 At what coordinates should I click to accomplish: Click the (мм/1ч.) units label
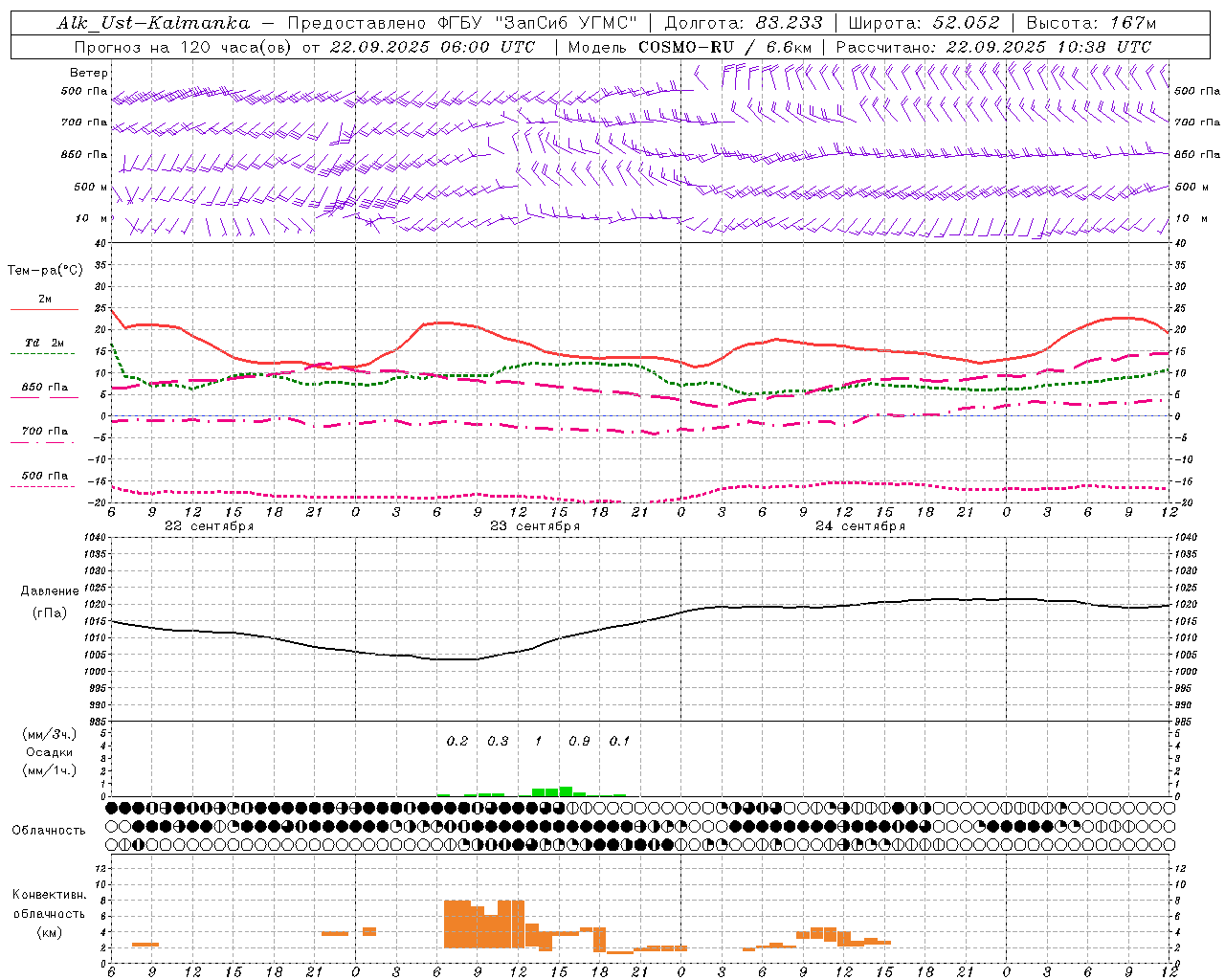(x=49, y=770)
